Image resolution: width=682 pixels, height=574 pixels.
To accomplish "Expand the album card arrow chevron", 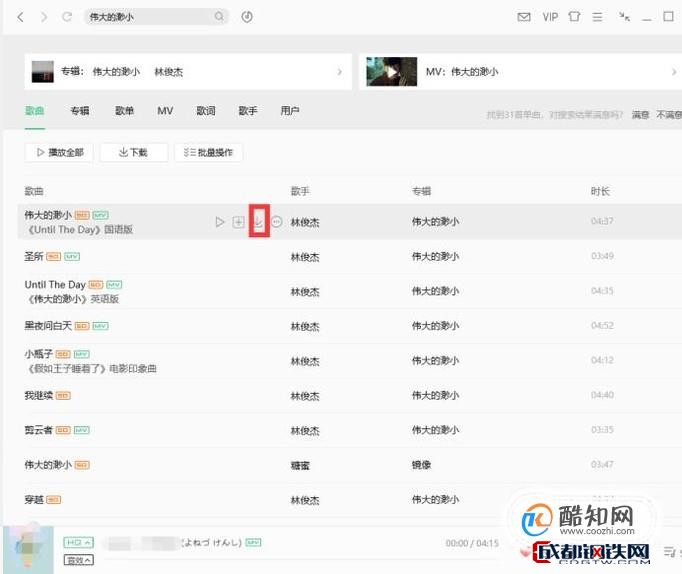I will (340, 72).
